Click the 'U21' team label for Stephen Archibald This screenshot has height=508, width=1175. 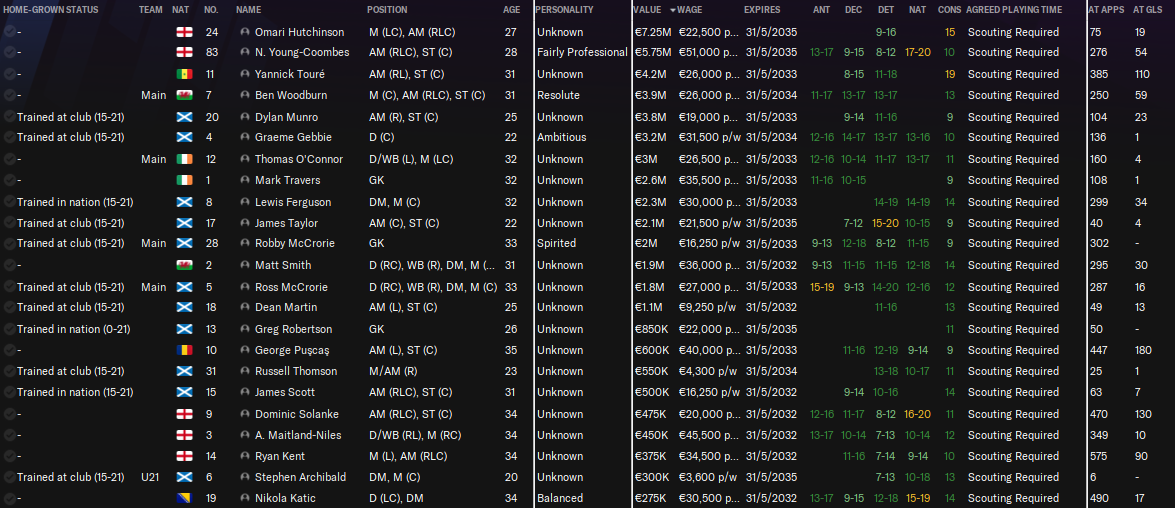(151, 477)
